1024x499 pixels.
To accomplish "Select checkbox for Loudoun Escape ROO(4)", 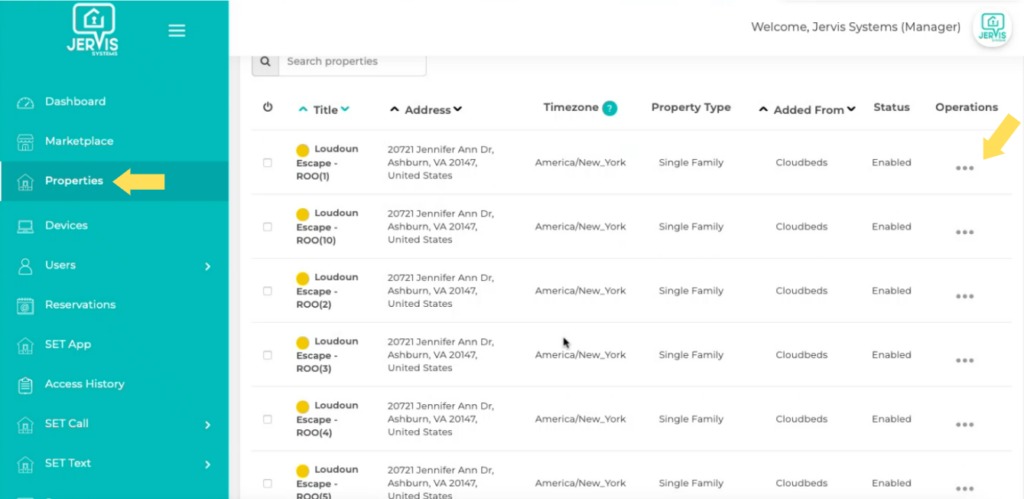I will [267, 419].
